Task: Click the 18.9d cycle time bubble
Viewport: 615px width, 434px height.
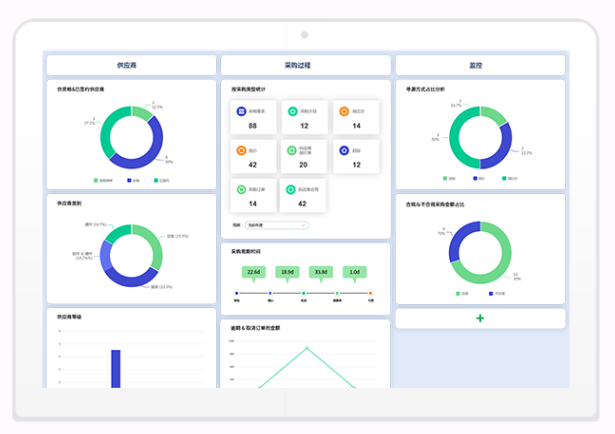Action: pyautogui.click(x=287, y=271)
